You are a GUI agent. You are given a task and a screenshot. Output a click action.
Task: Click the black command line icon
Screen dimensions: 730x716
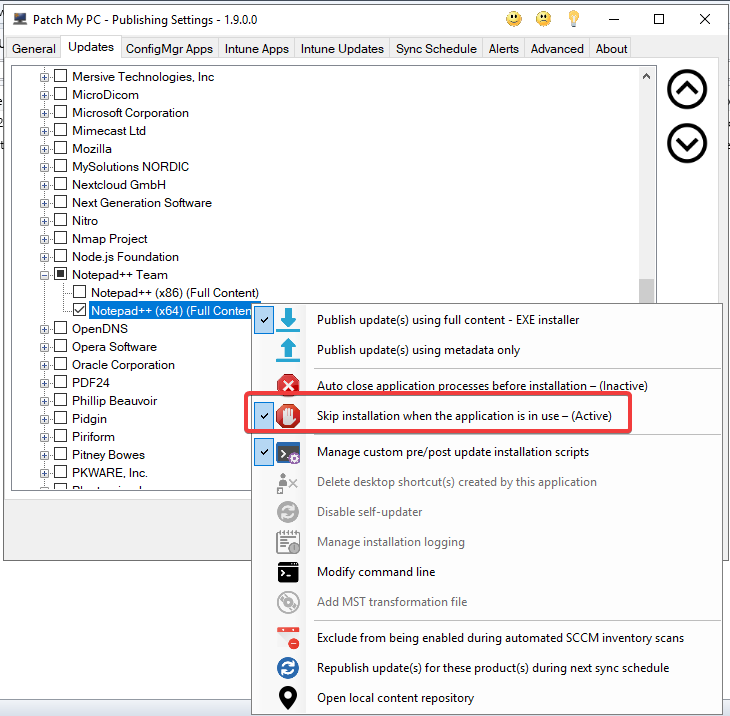pos(288,572)
